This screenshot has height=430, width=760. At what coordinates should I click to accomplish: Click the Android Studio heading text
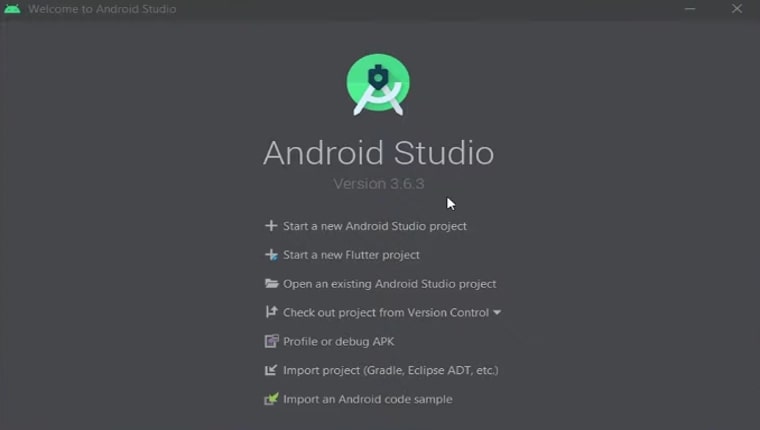point(379,153)
